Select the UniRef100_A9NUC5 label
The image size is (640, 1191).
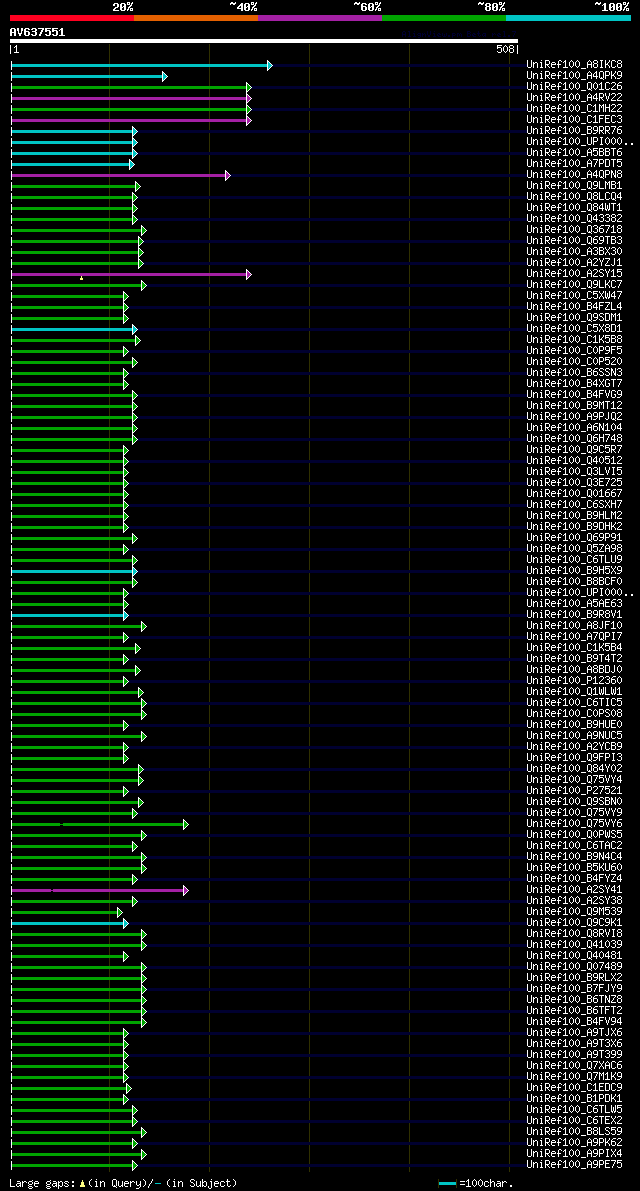pos(574,735)
